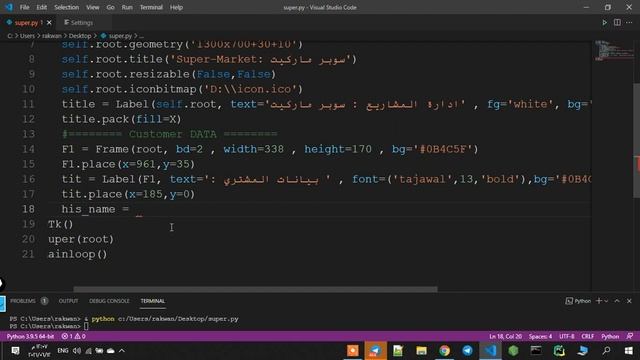Close the super.py editor tab
This screenshot has height=360, width=640.
coord(49,23)
